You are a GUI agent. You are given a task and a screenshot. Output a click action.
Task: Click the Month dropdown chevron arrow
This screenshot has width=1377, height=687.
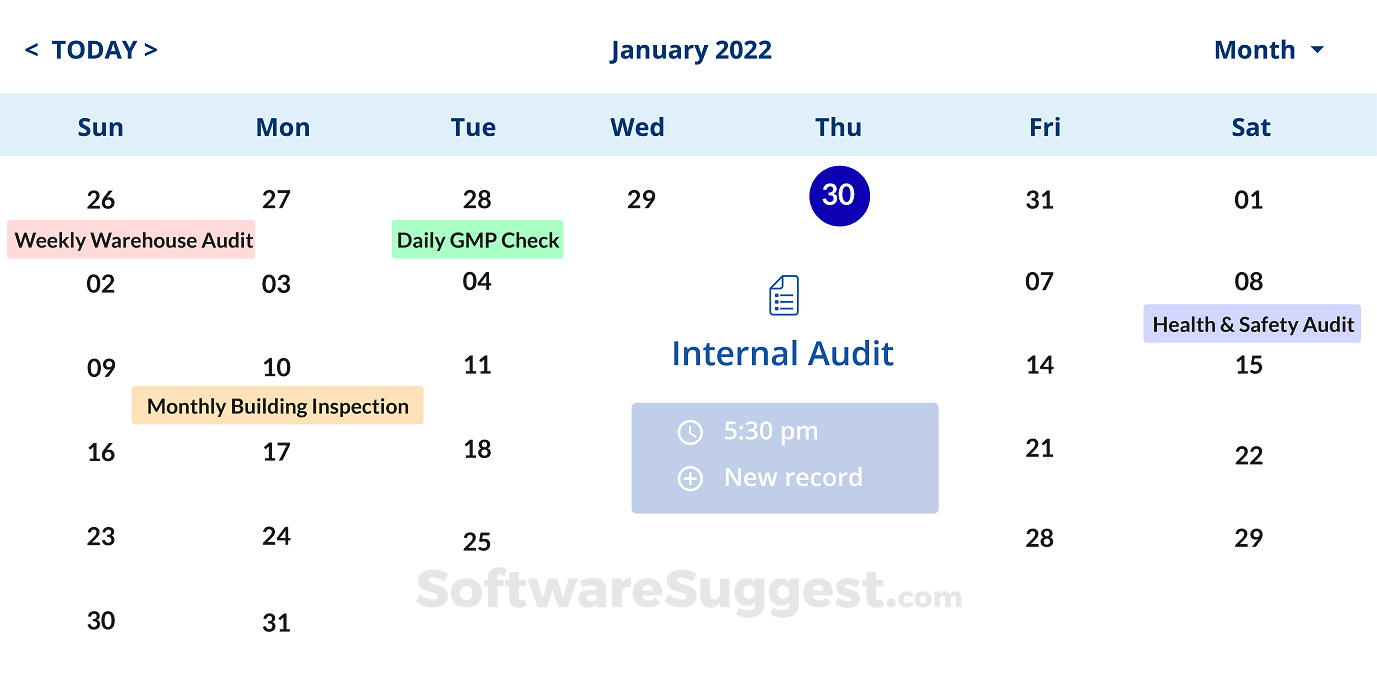click(x=1318, y=50)
